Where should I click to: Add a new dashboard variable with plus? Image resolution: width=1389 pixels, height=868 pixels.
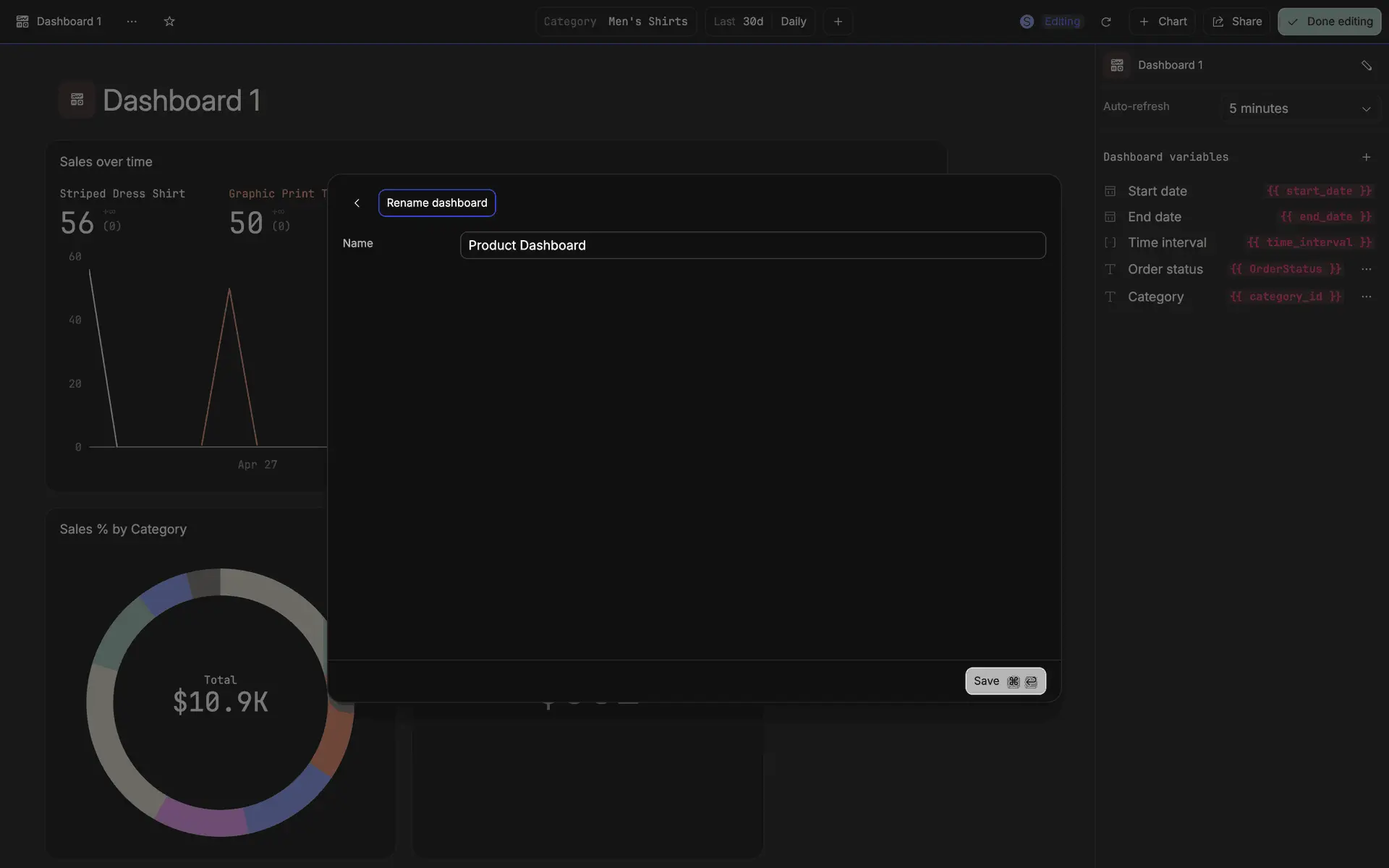[x=1366, y=157]
